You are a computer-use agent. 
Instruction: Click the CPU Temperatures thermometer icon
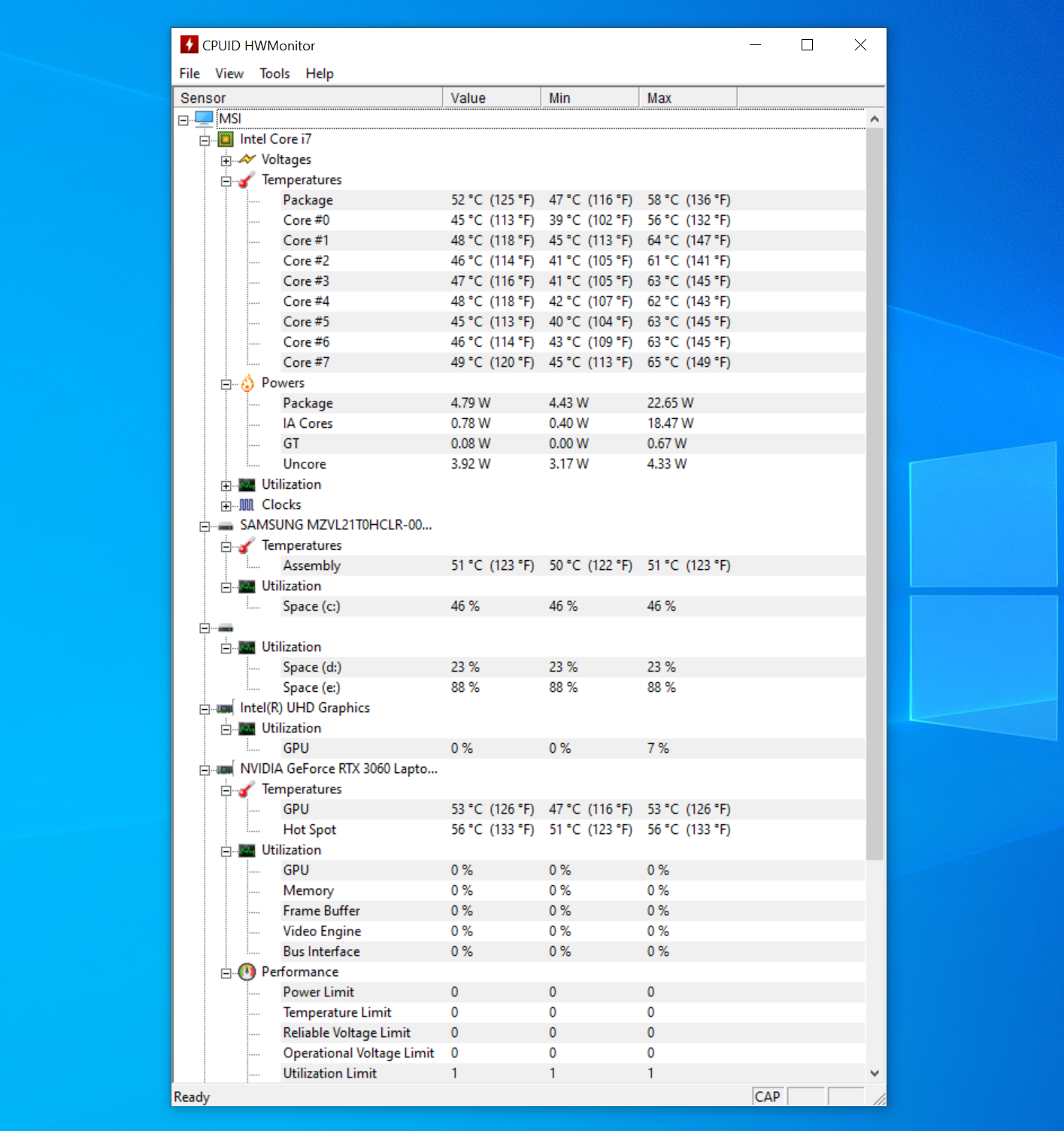point(247,180)
